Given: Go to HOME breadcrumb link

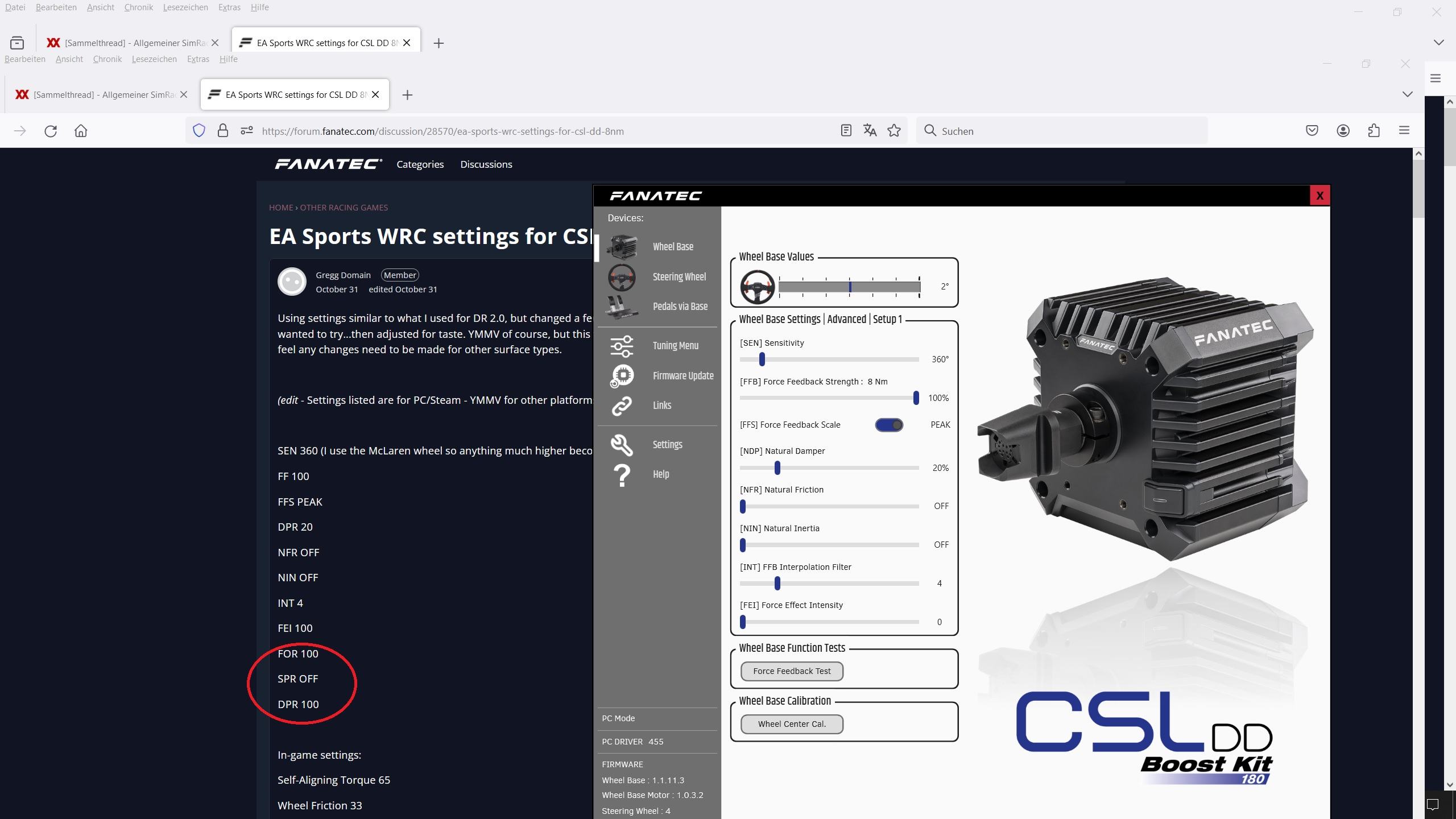Looking at the screenshot, I should click(281, 208).
